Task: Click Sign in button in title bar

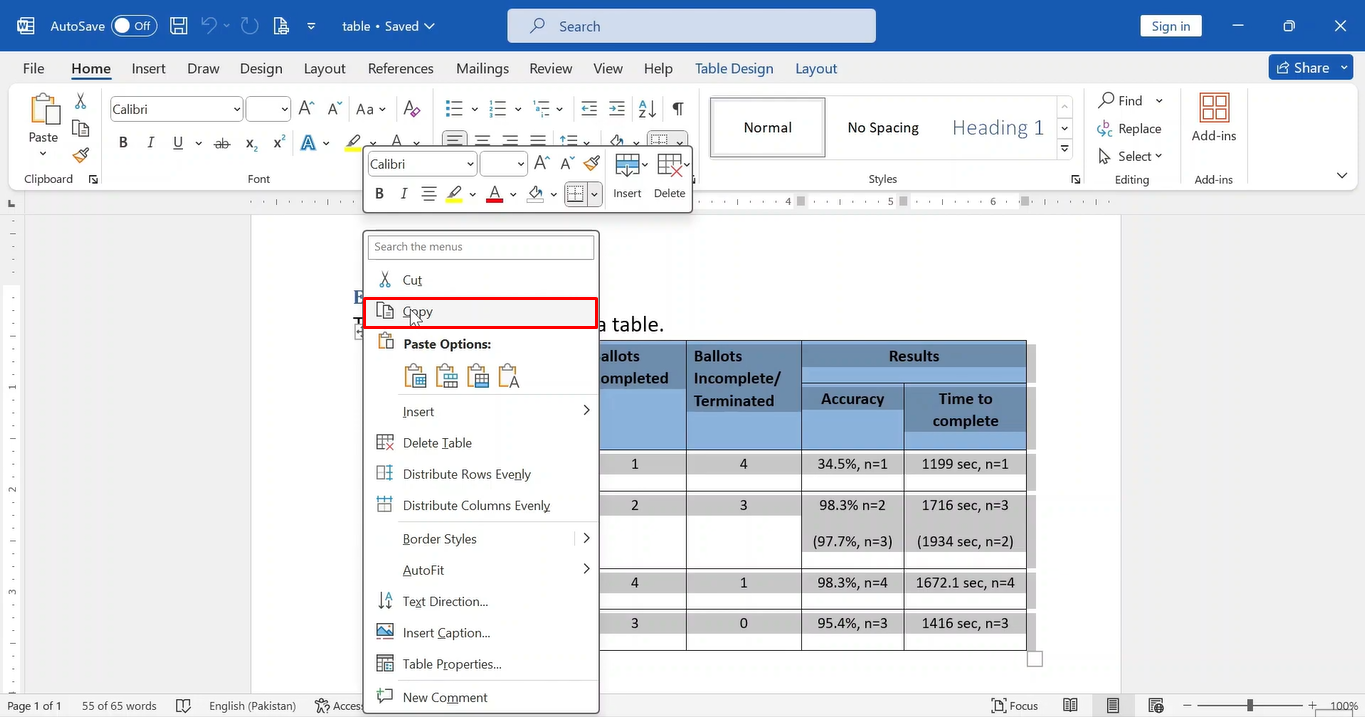Action: 1171,26
